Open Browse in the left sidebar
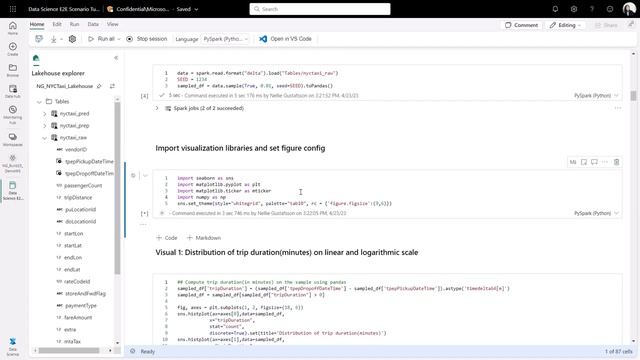Viewport: 640px width, 360px height. (x=13, y=70)
